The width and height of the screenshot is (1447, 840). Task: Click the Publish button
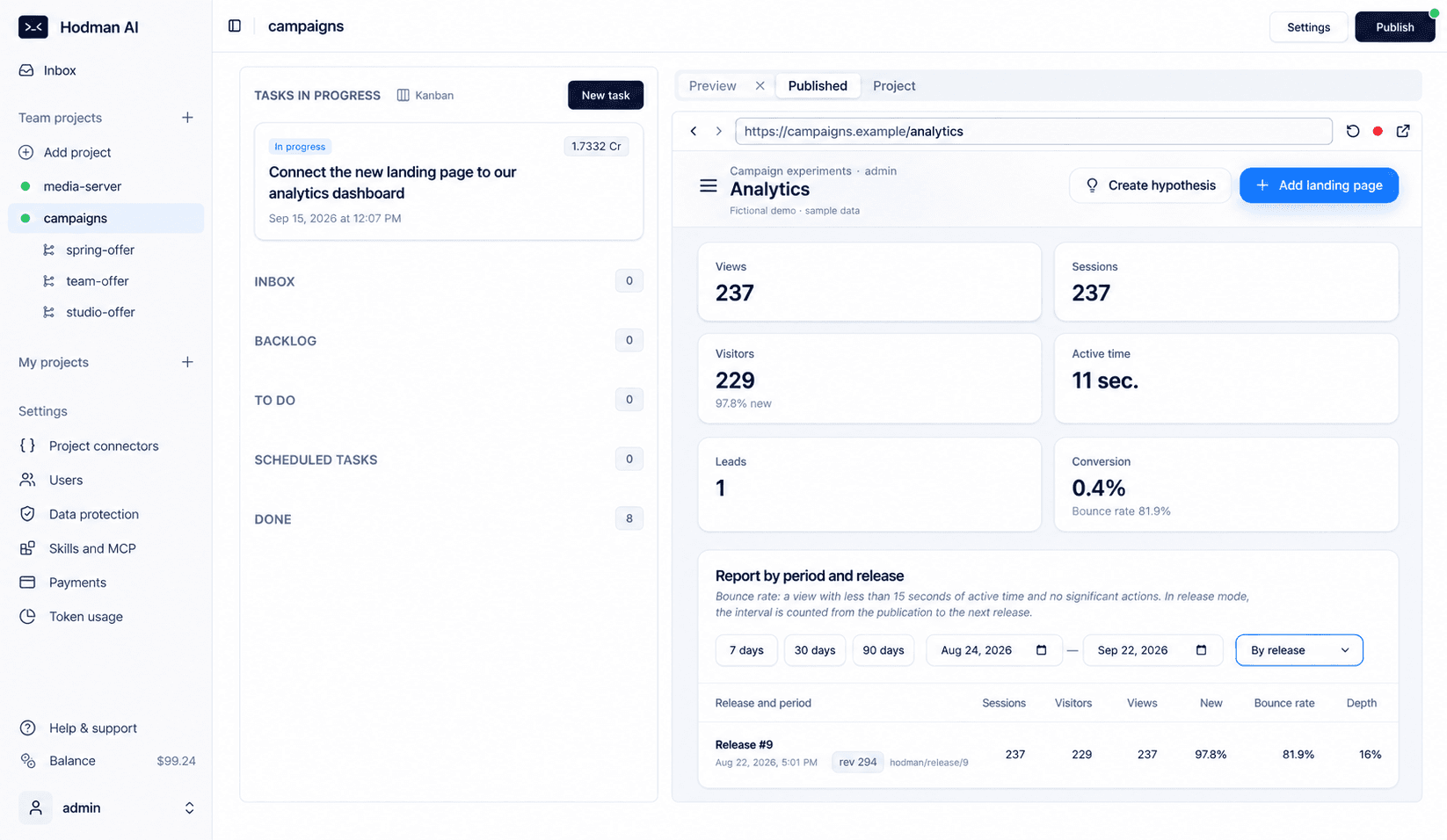click(1395, 27)
